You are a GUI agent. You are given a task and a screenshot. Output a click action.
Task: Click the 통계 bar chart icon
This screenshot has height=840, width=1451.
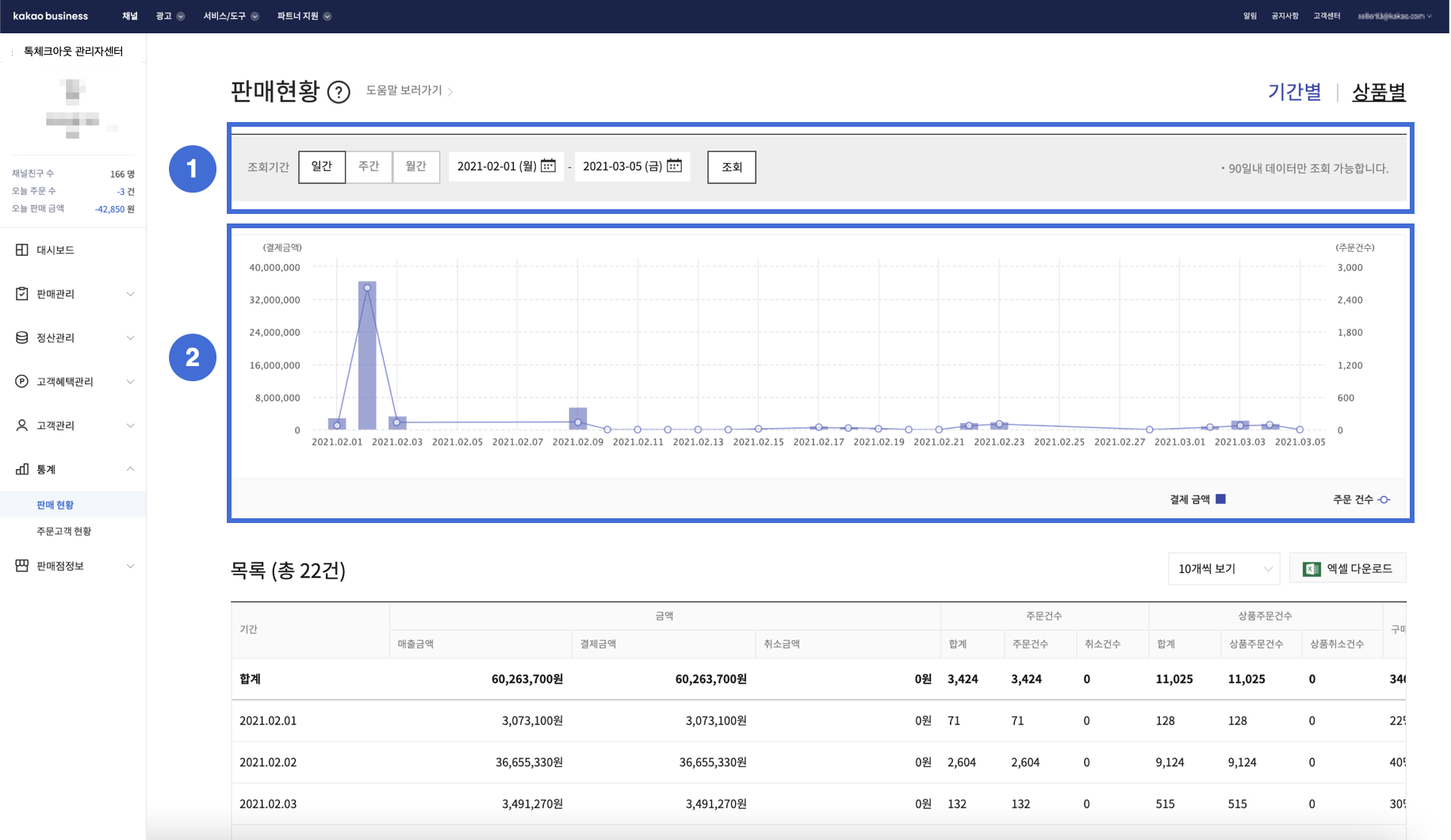[x=21, y=469]
